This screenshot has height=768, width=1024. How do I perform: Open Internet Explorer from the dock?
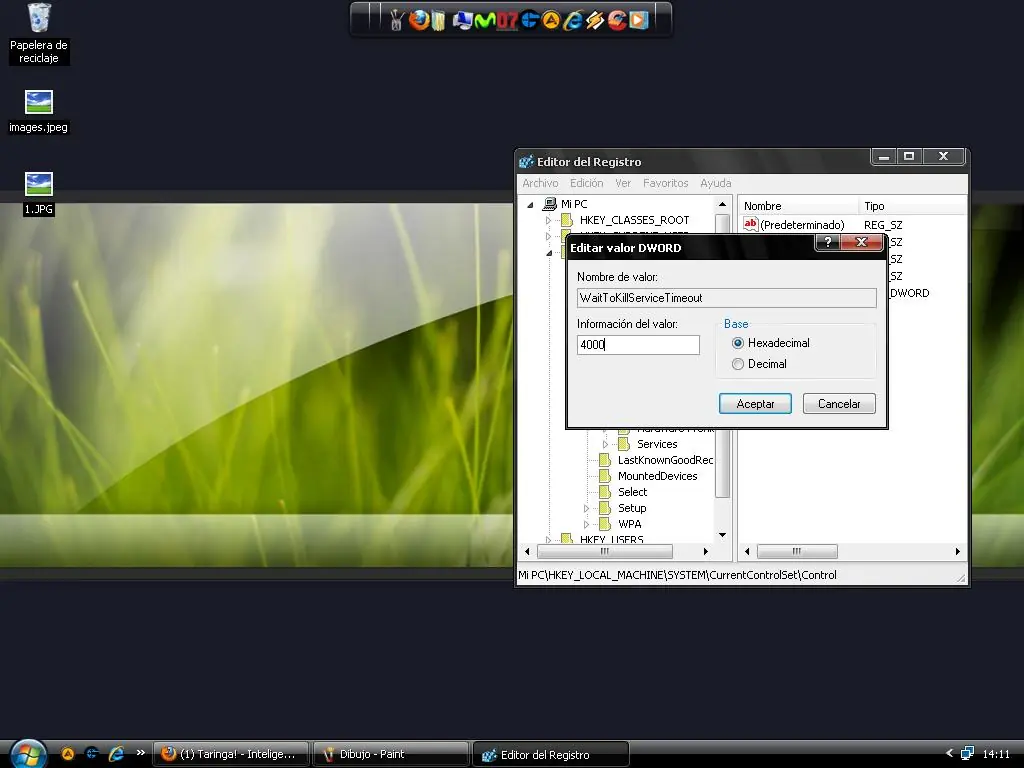[x=573, y=20]
